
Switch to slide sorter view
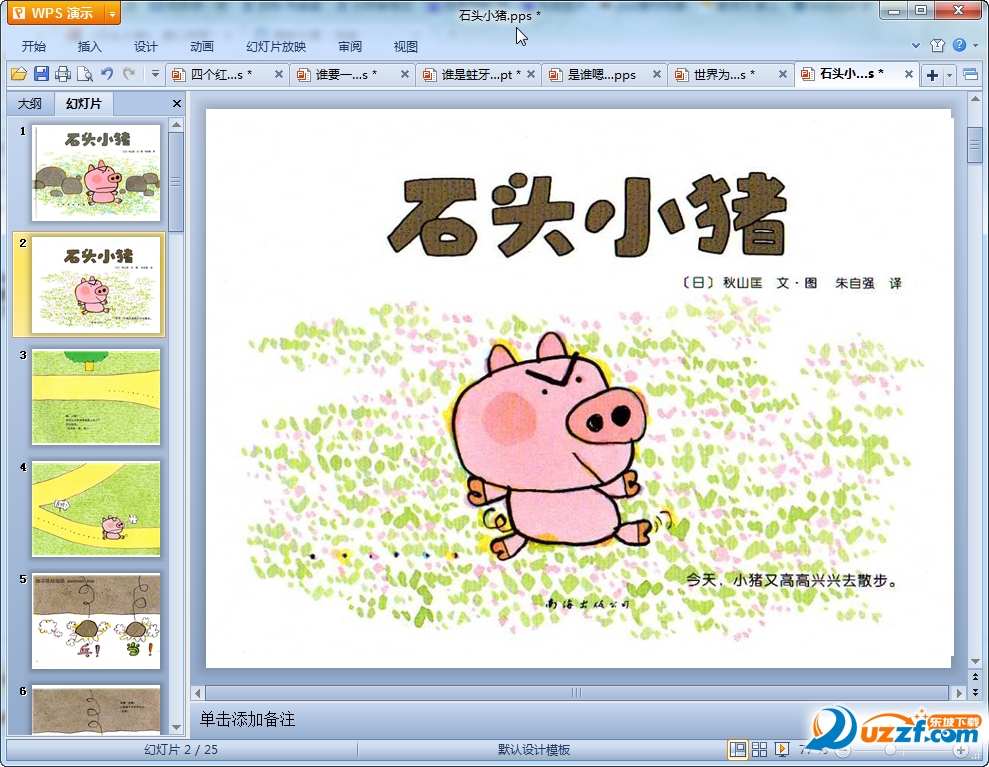coord(759,749)
